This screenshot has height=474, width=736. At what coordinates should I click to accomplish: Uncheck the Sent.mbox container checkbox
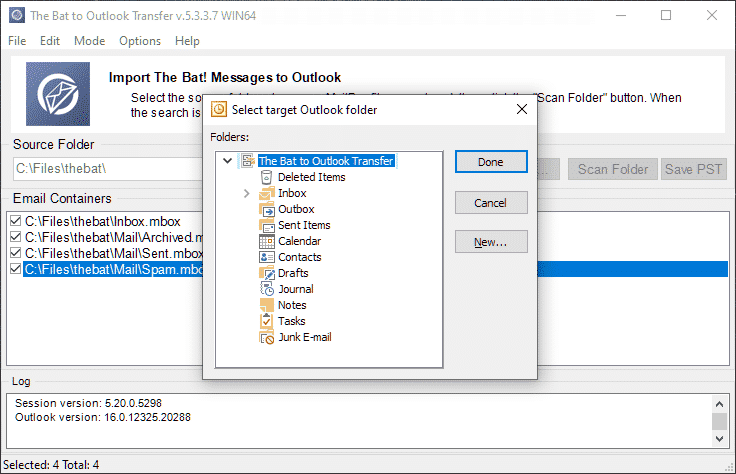click(15, 253)
